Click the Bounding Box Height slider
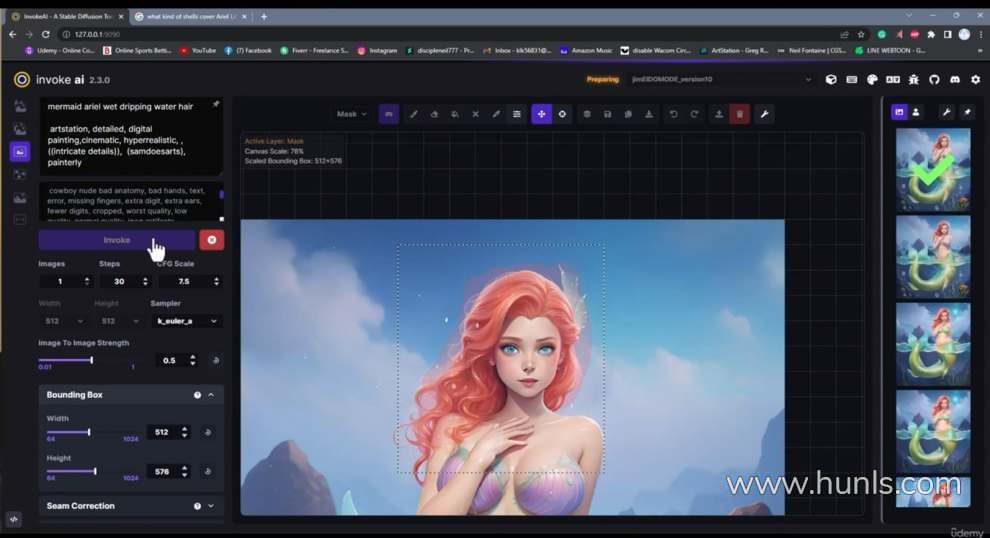 (92, 471)
